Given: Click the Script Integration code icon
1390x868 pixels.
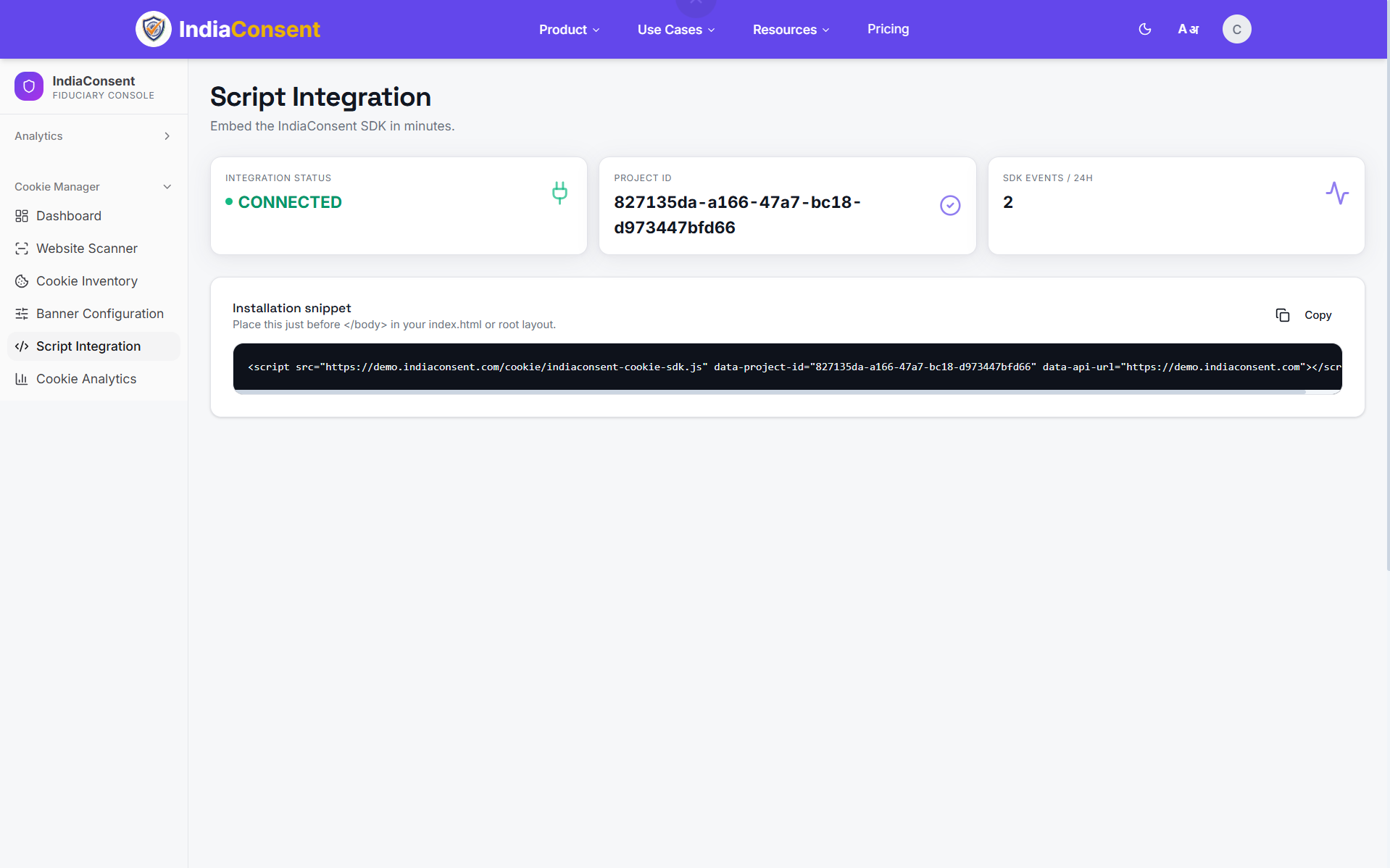Looking at the screenshot, I should pyautogui.click(x=22, y=346).
